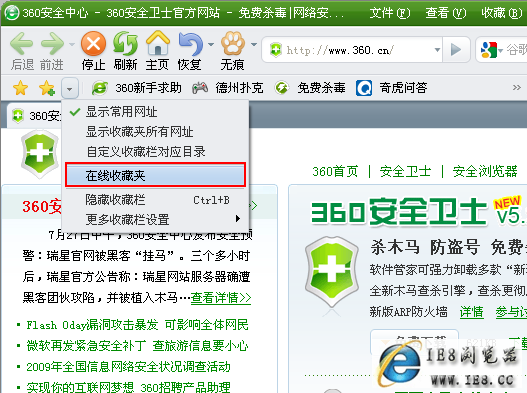This screenshot has width=527, height=393.
Task: Expand the address bar URL dropdown
Action: click(437, 50)
